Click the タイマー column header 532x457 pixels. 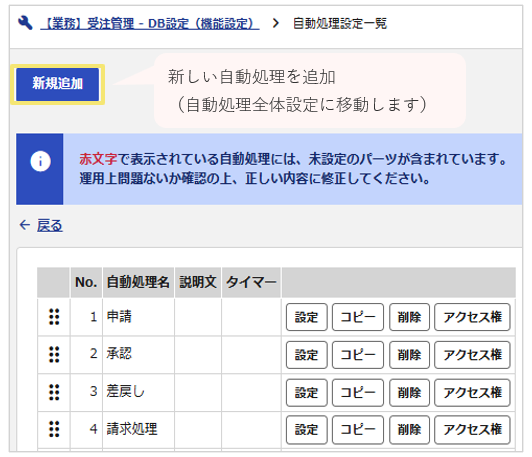pyautogui.click(x=251, y=282)
